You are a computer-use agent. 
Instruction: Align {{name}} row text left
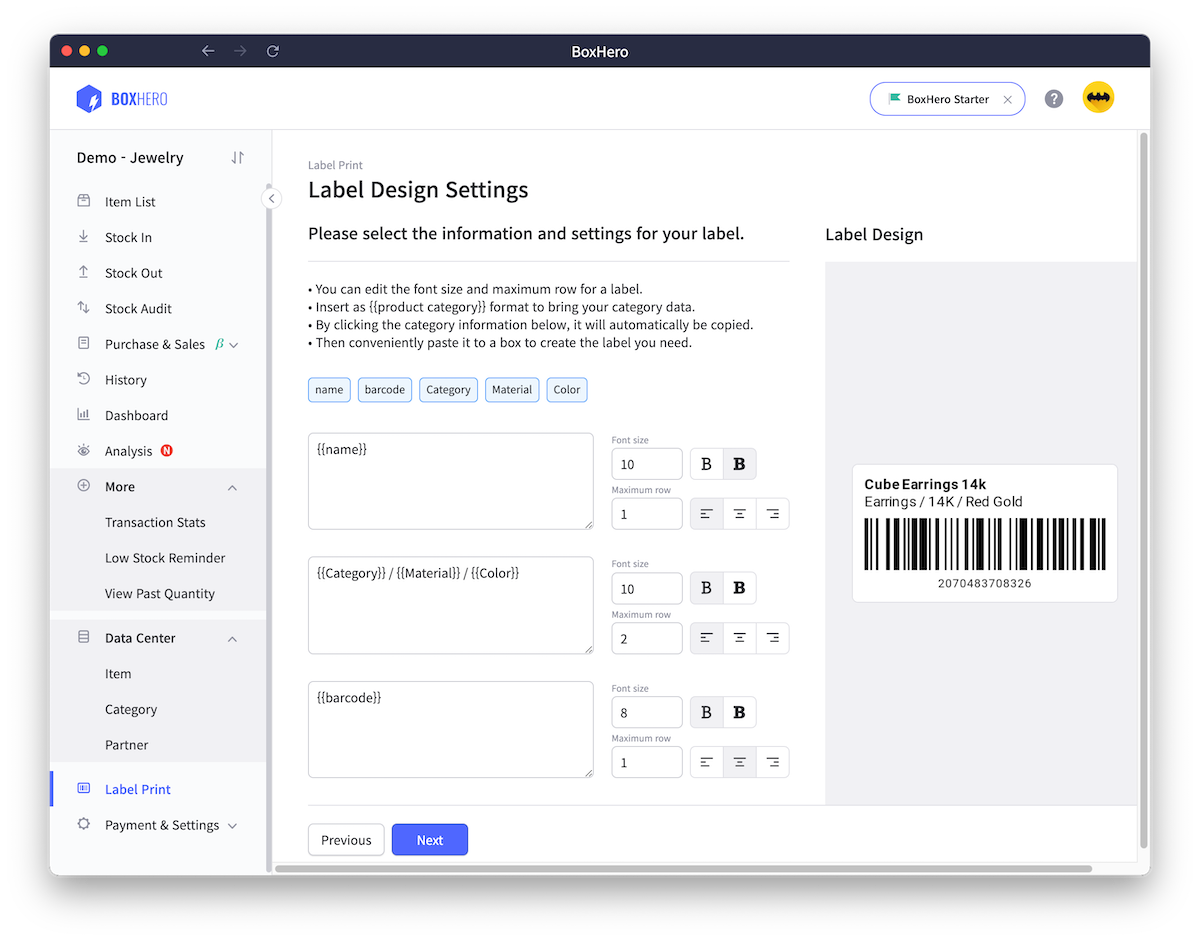pos(707,514)
